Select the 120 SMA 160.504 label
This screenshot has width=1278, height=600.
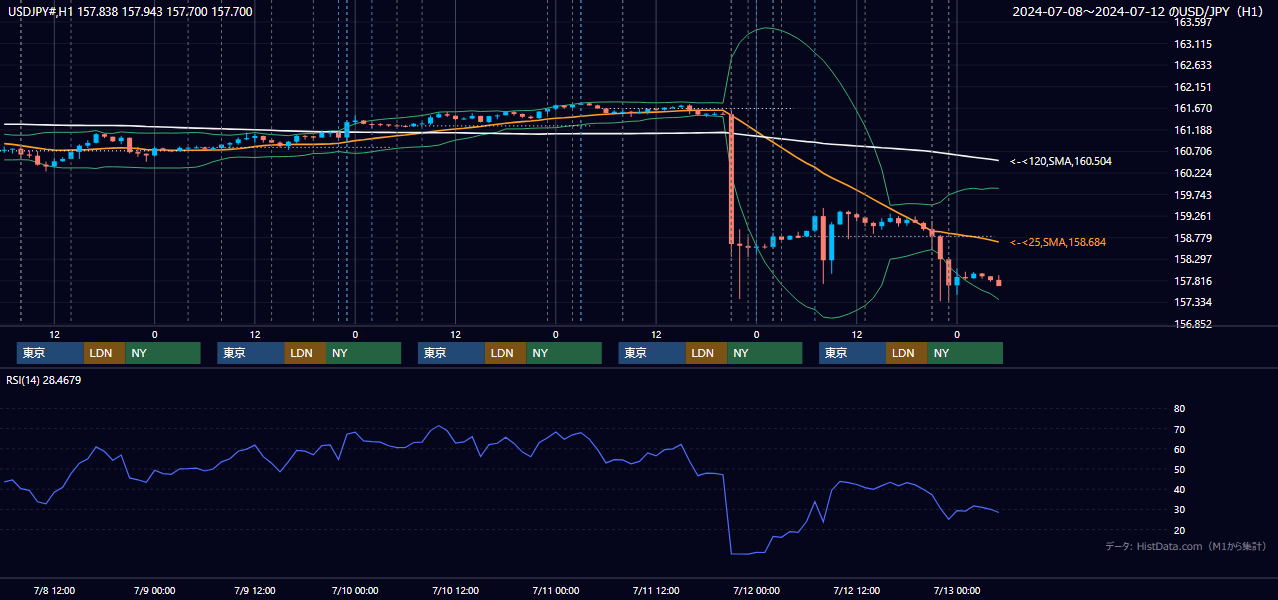click(1061, 161)
